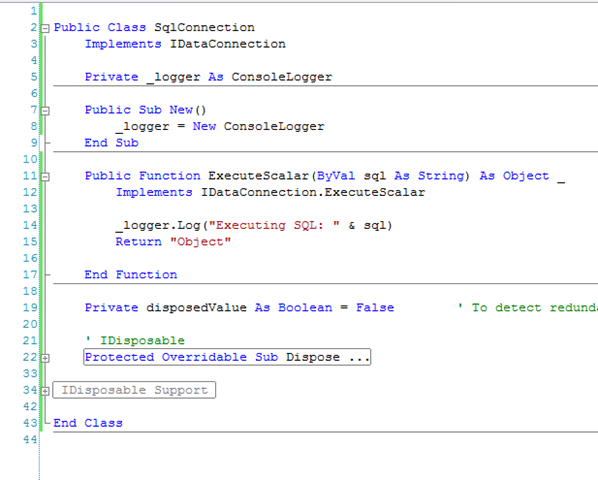Click 'Object' return type on line 11

pos(526,176)
